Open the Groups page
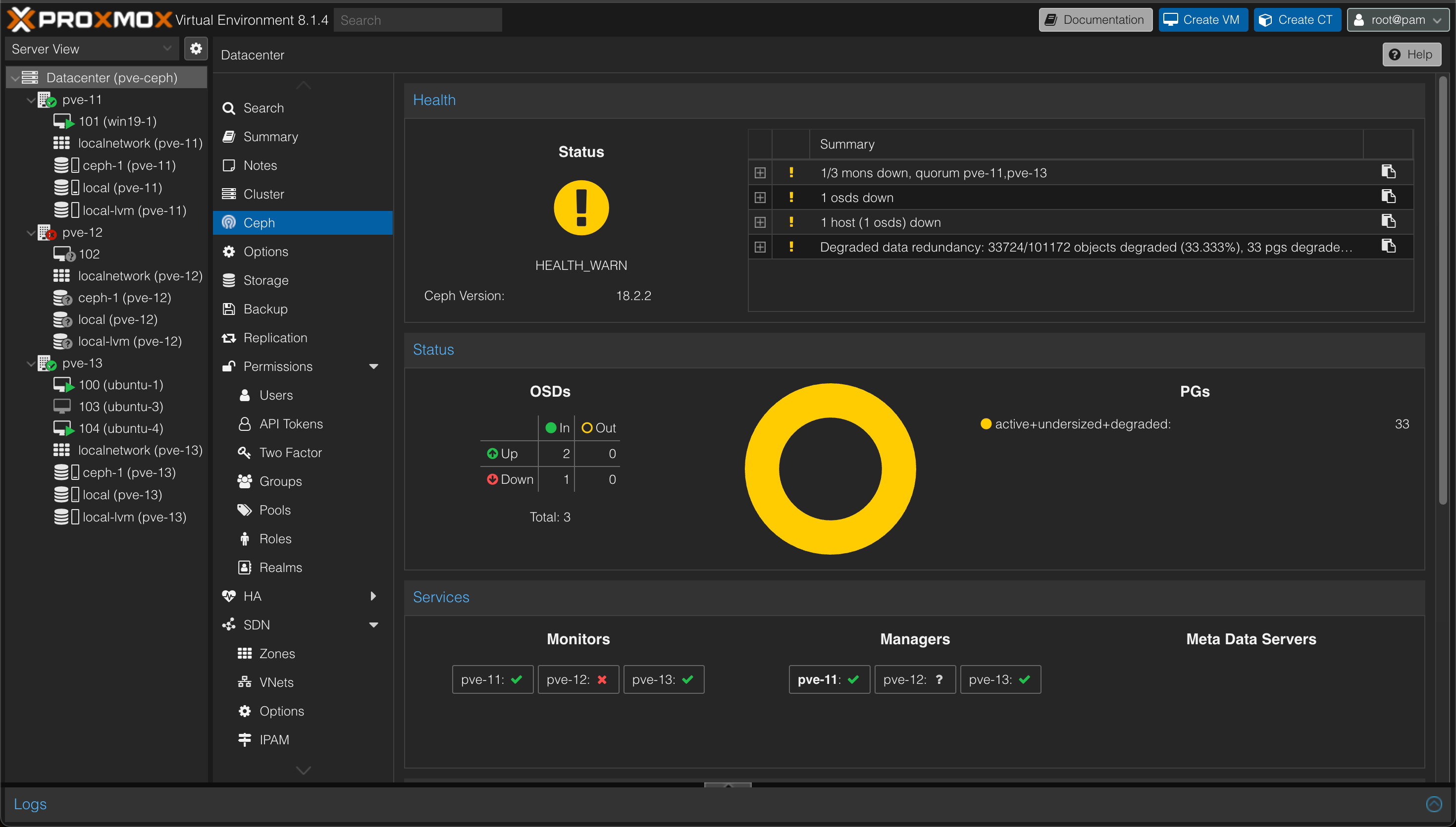This screenshot has width=1456, height=827. (x=303, y=481)
